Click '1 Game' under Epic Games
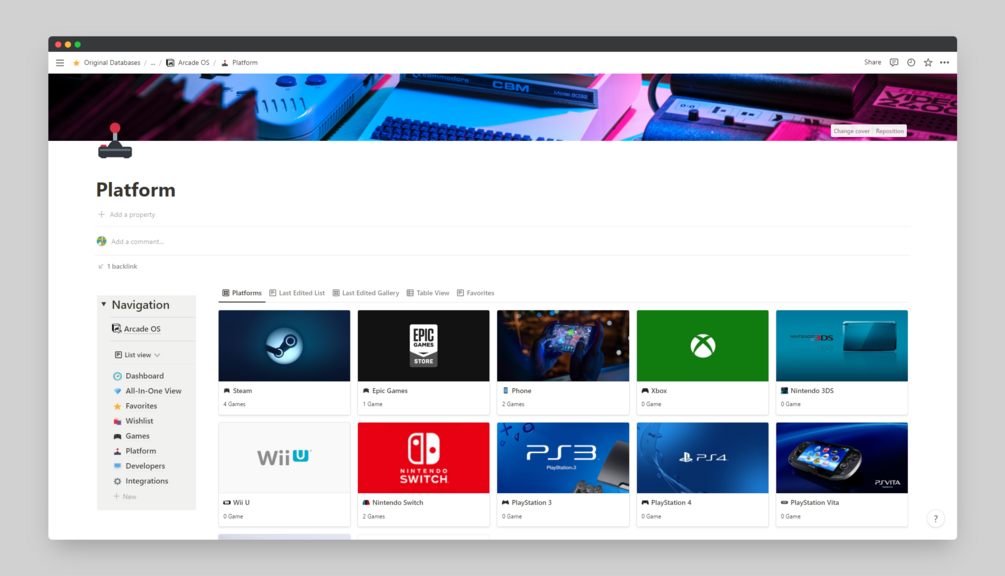Viewport: 1005px width, 576px height. click(372, 404)
